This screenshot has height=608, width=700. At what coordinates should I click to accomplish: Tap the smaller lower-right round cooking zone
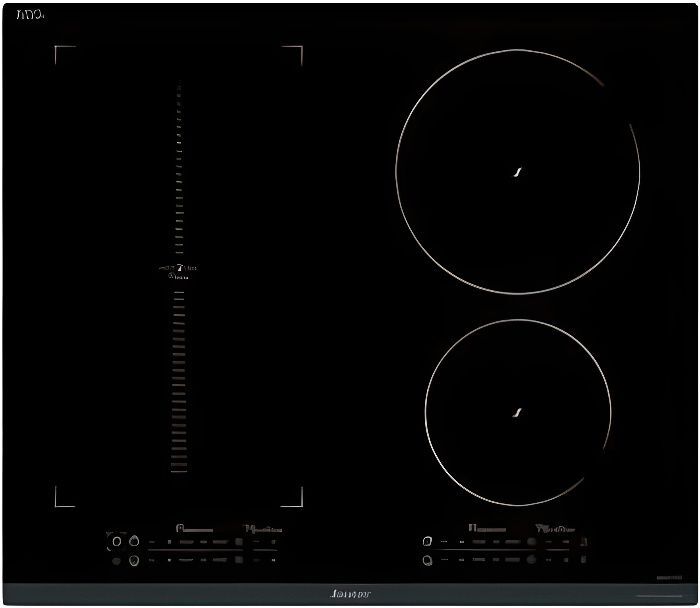[518, 413]
